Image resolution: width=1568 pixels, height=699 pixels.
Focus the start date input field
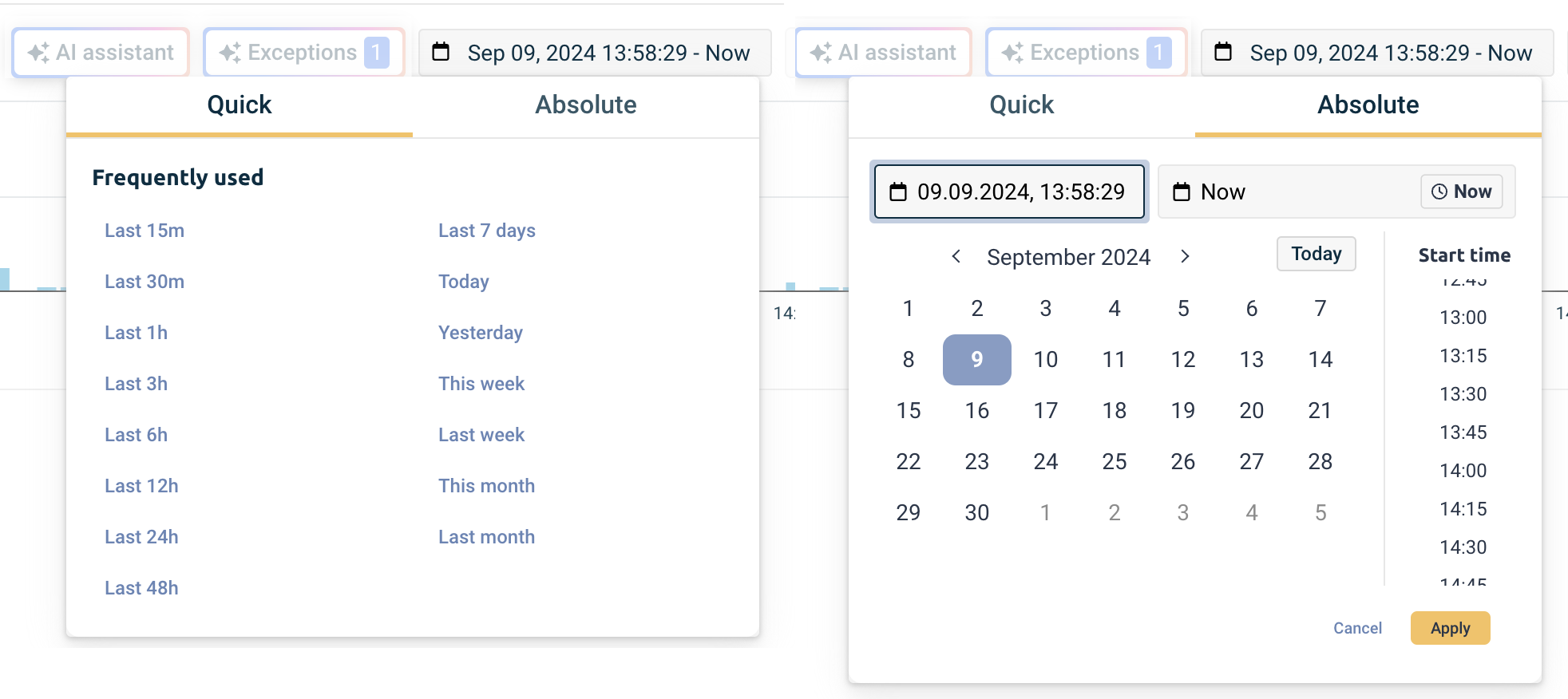1009,192
